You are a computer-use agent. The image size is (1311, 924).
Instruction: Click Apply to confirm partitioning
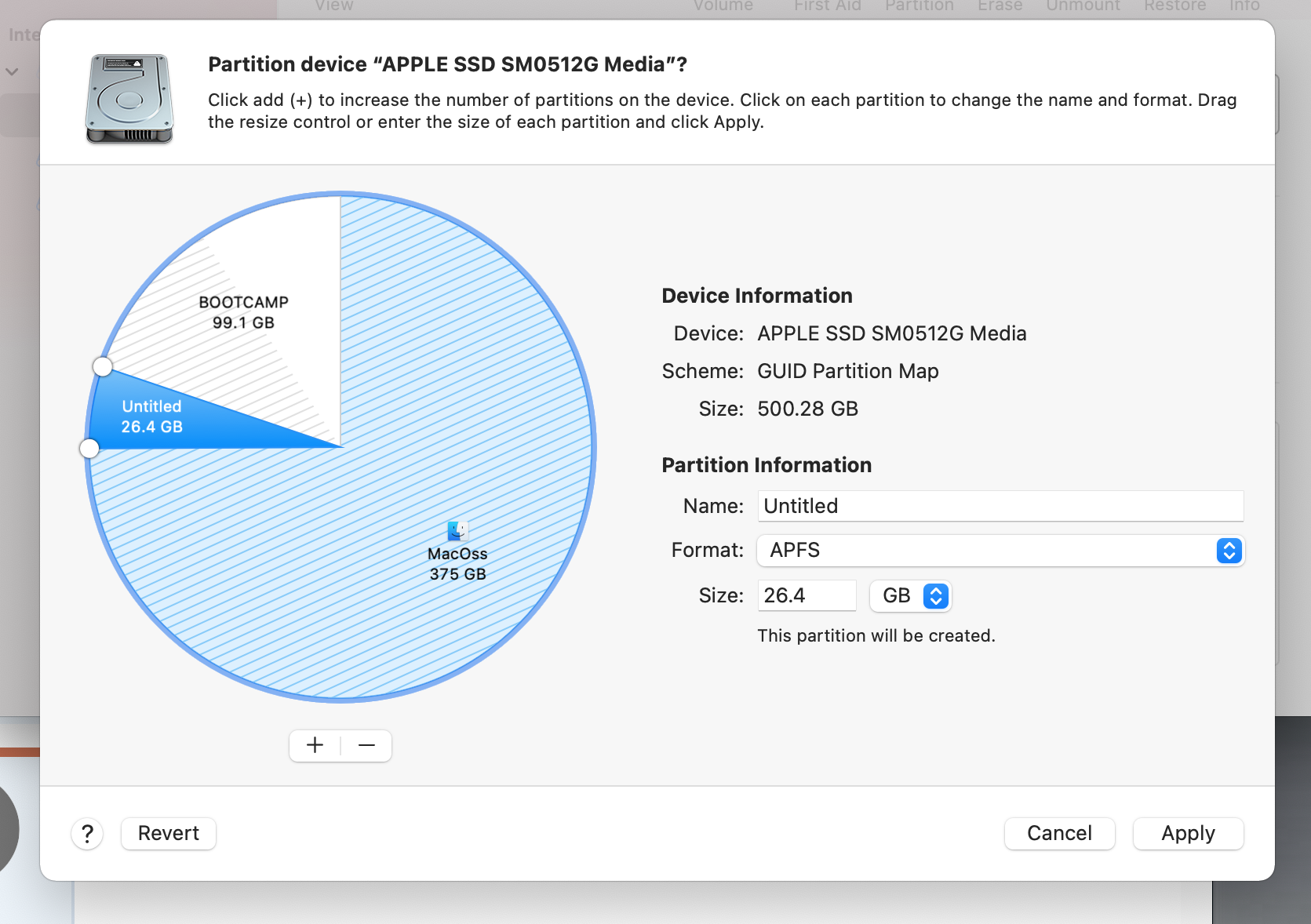(1188, 834)
